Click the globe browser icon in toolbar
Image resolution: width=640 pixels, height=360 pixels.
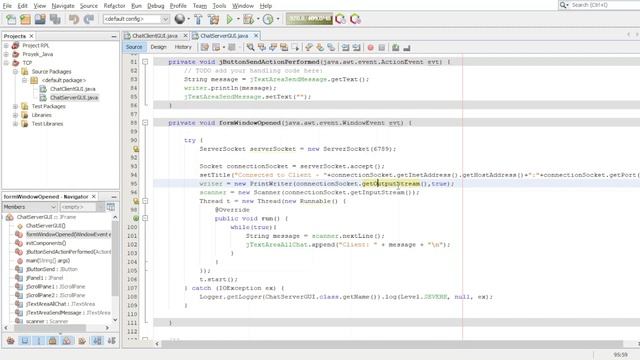(x=180, y=19)
